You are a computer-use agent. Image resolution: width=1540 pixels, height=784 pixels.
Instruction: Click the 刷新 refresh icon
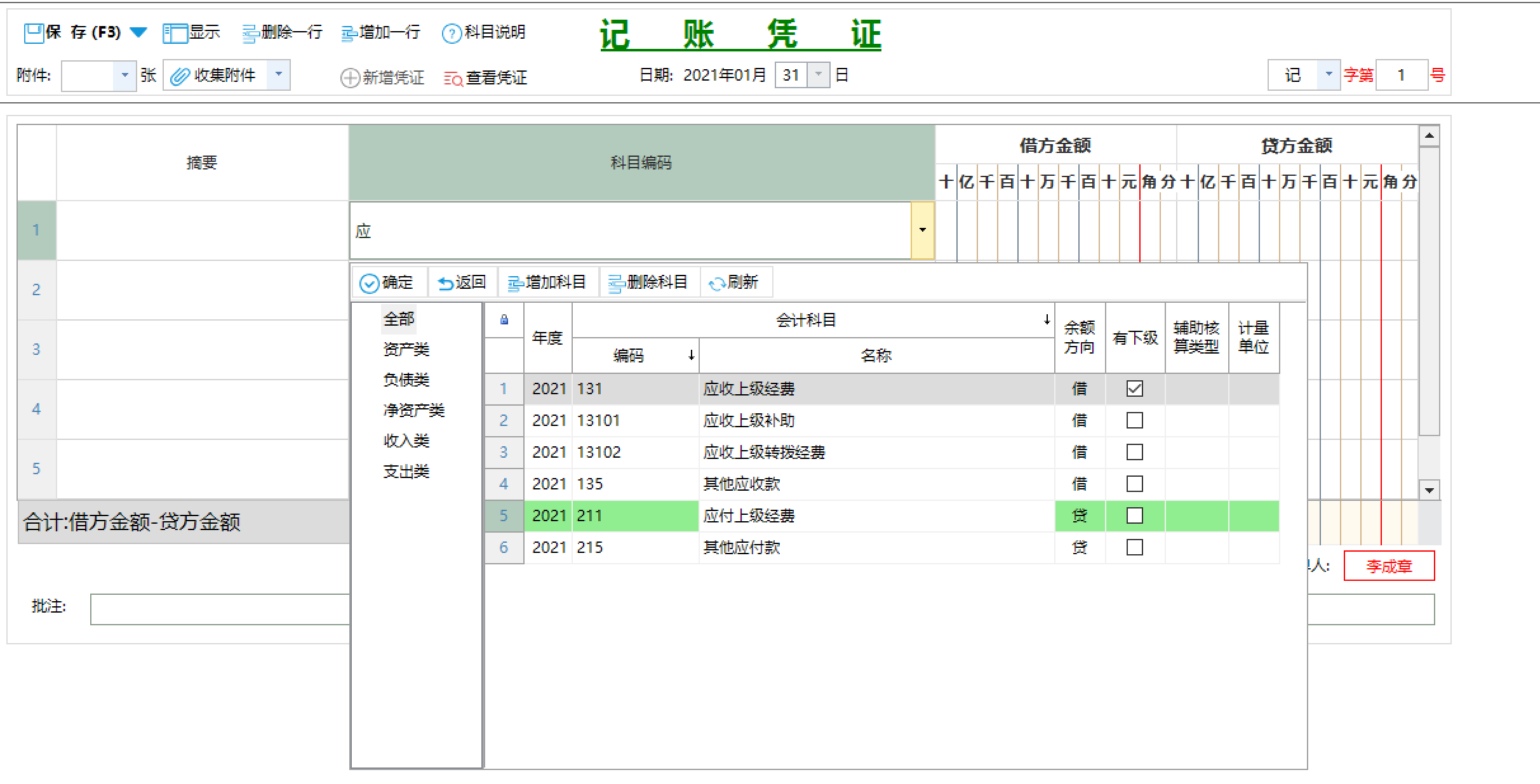[717, 283]
